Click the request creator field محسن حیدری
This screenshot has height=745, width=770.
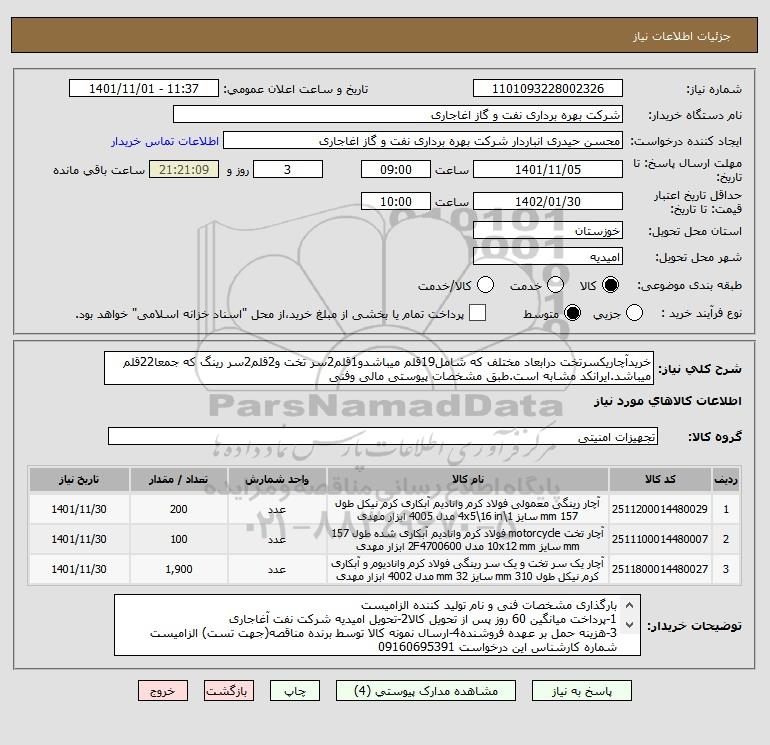pos(423,141)
